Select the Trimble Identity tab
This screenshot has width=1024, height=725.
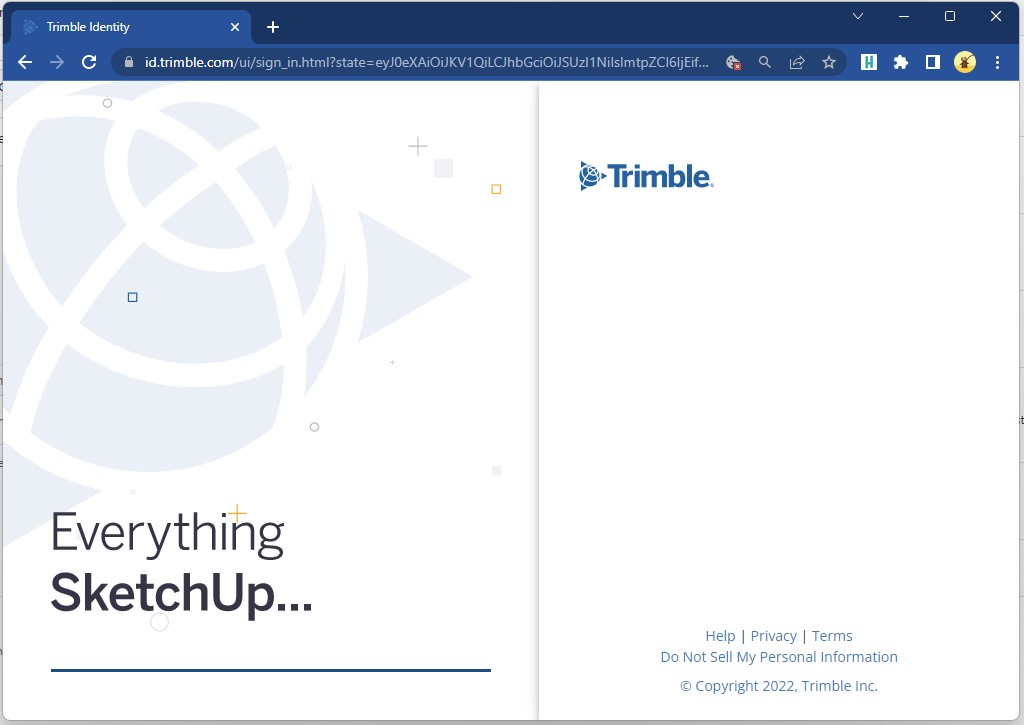click(x=131, y=27)
